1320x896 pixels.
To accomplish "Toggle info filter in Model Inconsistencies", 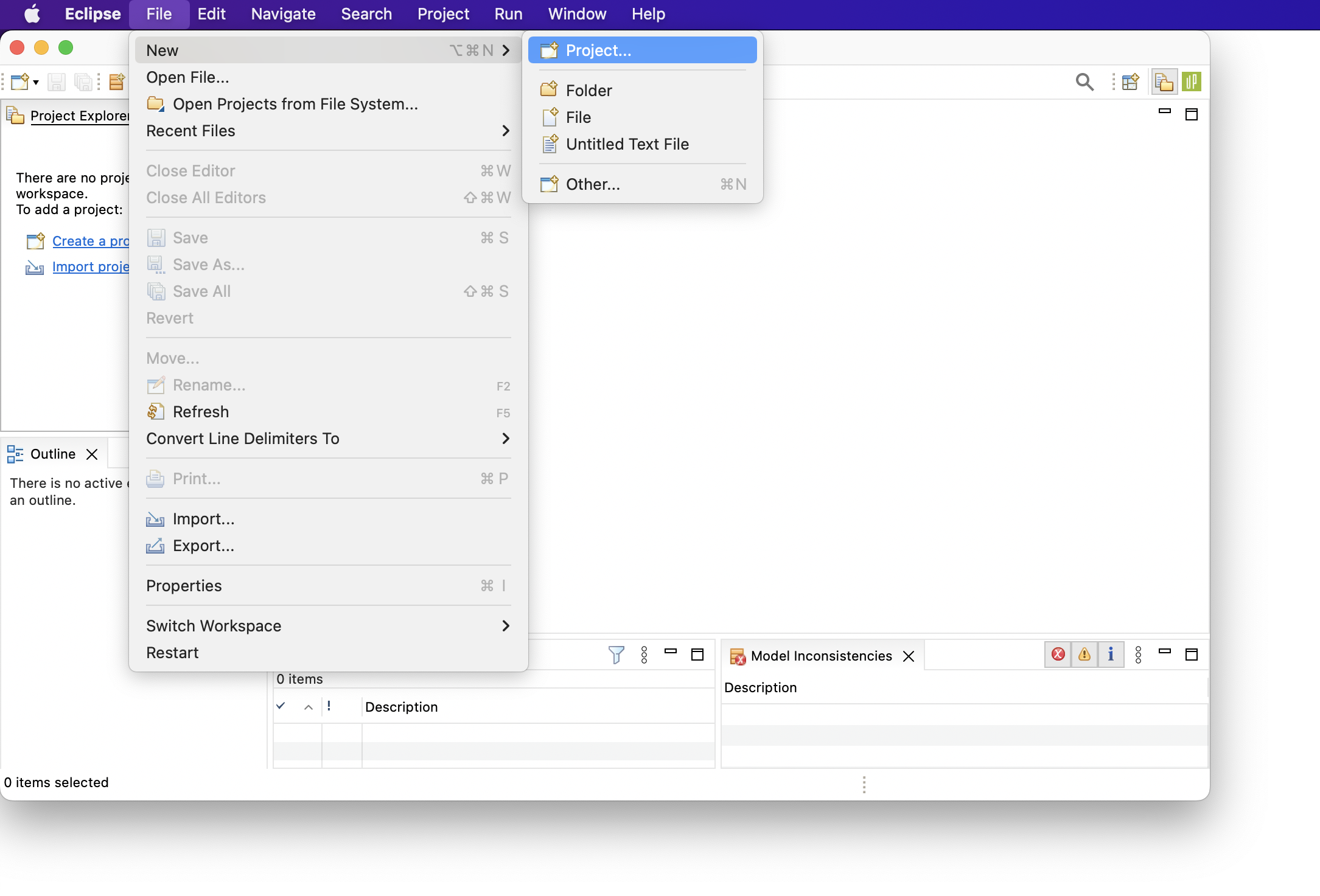I will [x=1111, y=655].
